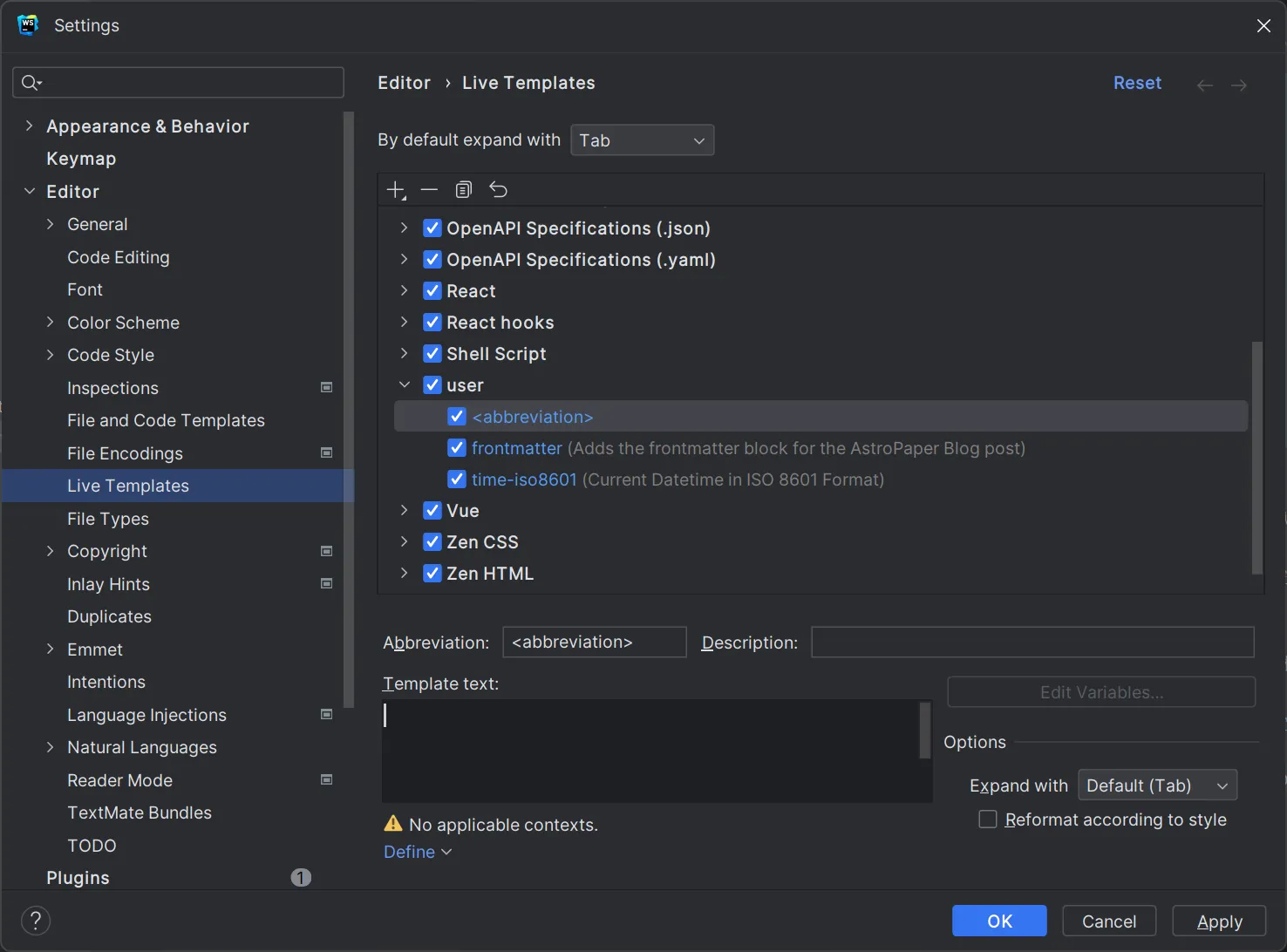The image size is (1287, 952).
Task: Click the forward navigation arrow
Action: (1239, 85)
